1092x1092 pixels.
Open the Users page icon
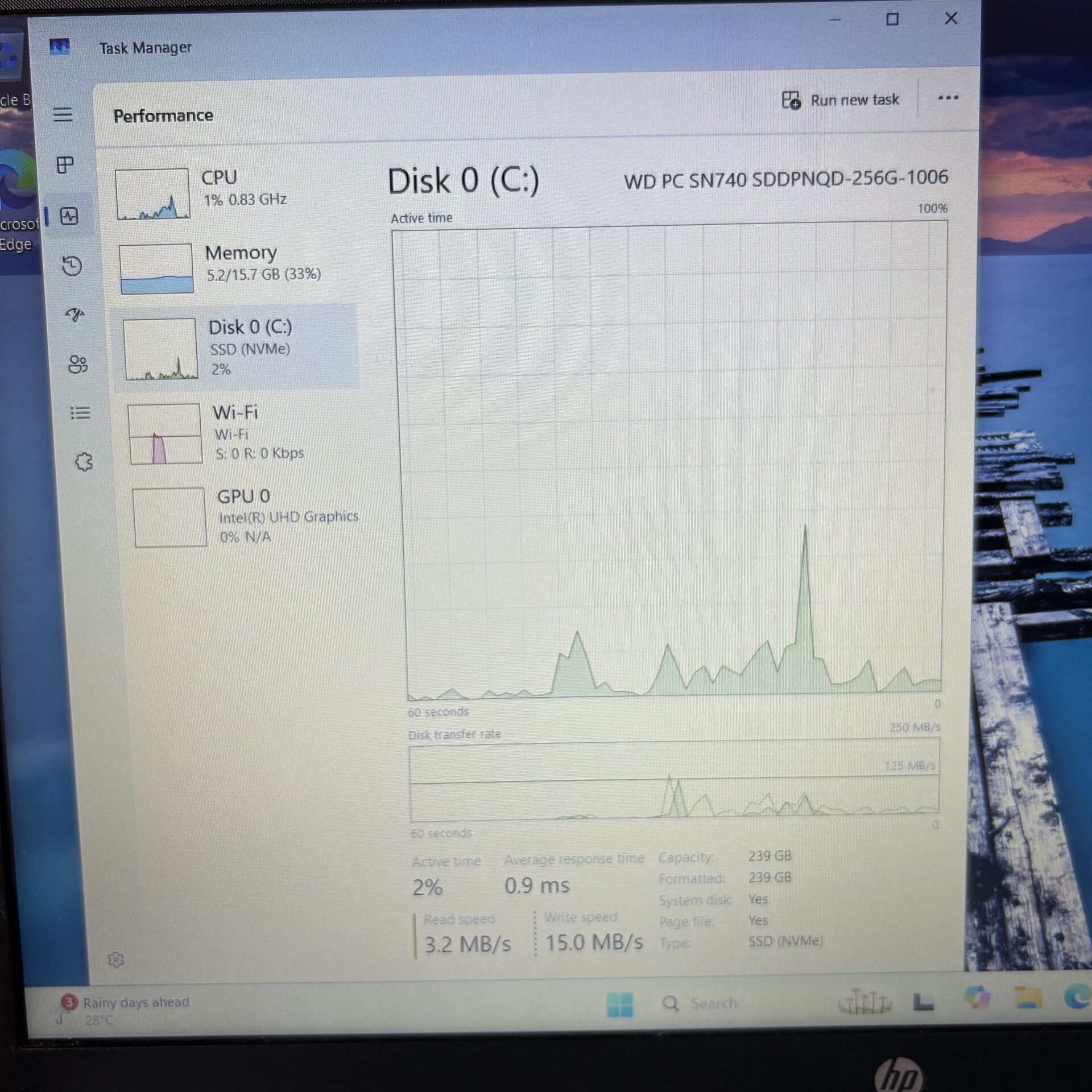click(78, 364)
